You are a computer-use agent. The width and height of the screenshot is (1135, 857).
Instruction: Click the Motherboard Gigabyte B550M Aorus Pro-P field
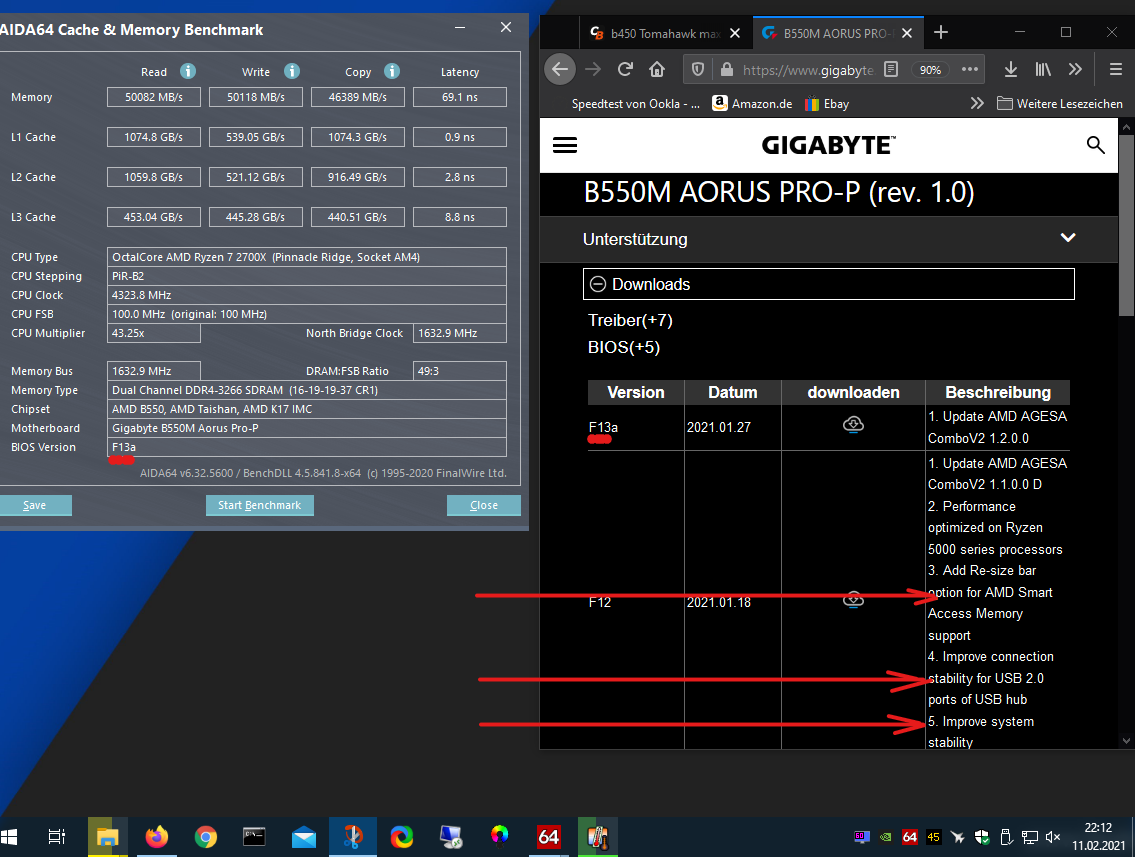[x=307, y=428]
